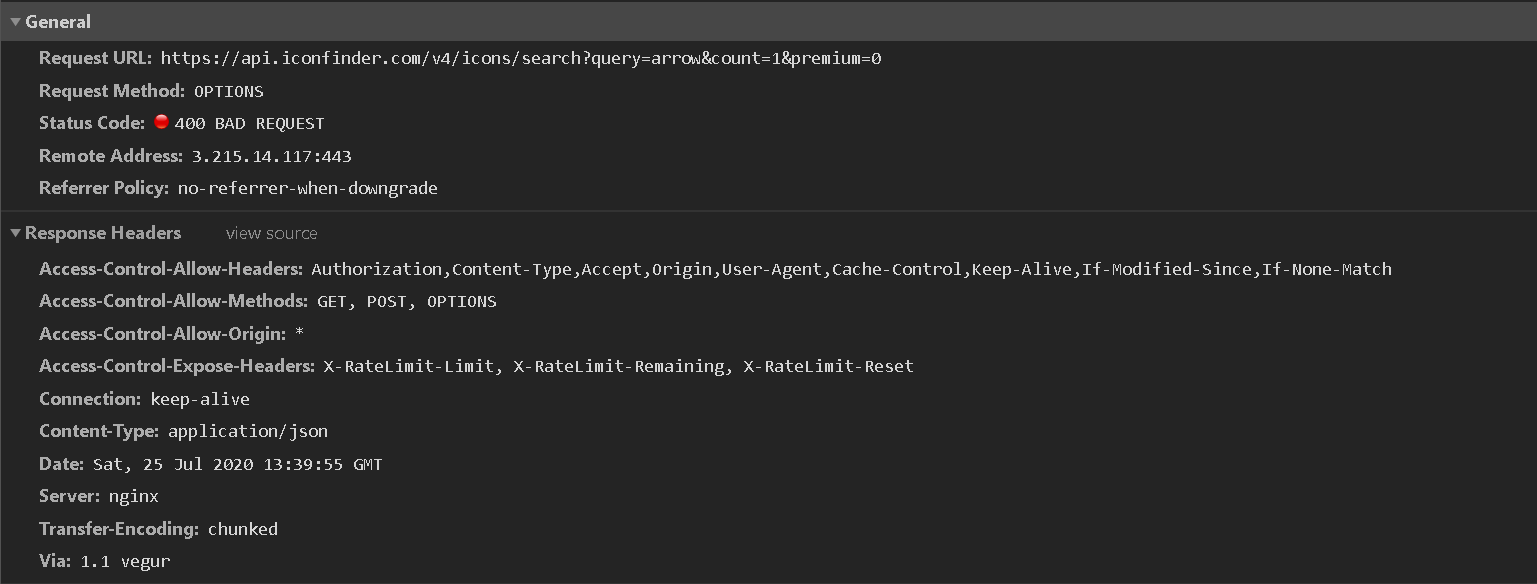1537x584 pixels.
Task: Click the Remote Address value 3.215.14.117:443
Action: tap(271, 156)
